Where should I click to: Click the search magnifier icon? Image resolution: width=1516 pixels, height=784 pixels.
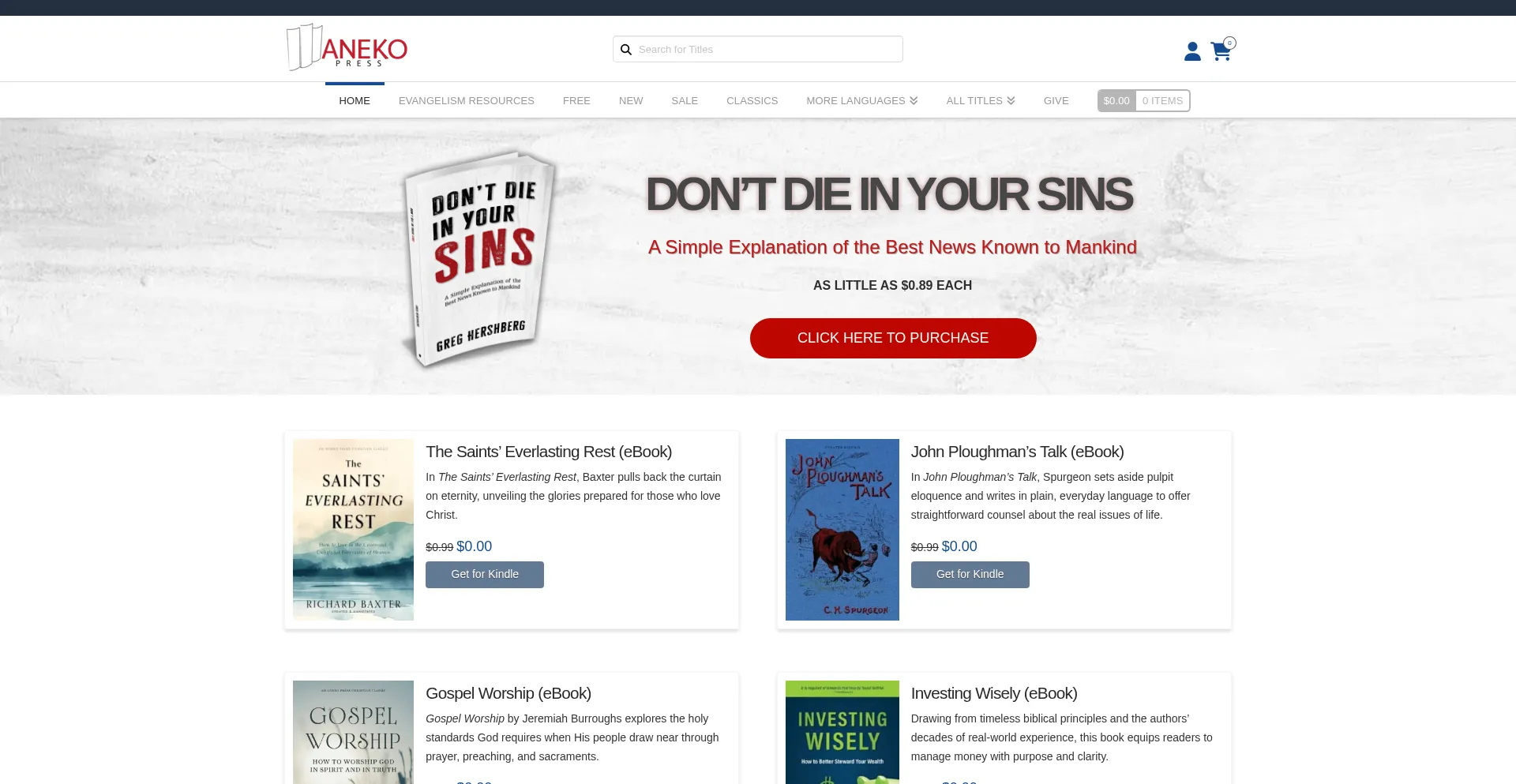pyautogui.click(x=626, y=50)
